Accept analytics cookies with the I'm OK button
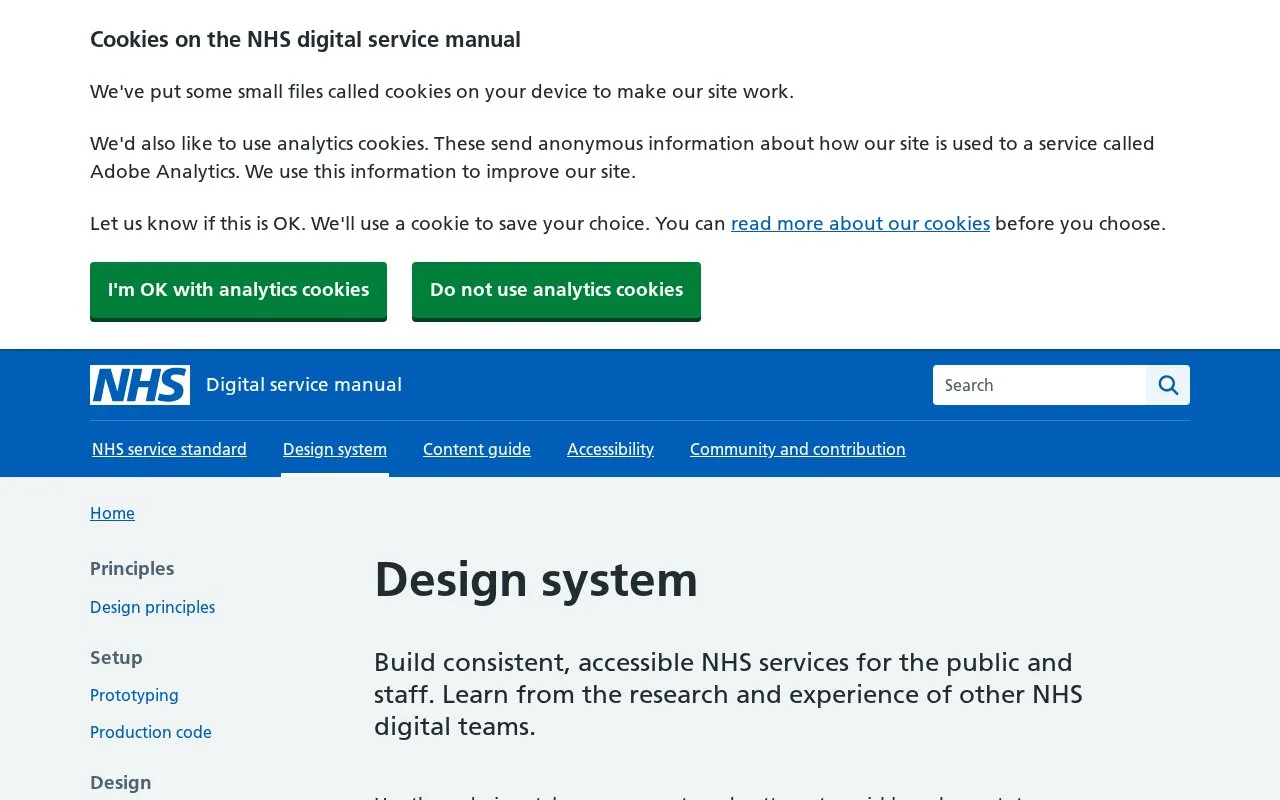The image size is (1280, 800). 238,290
